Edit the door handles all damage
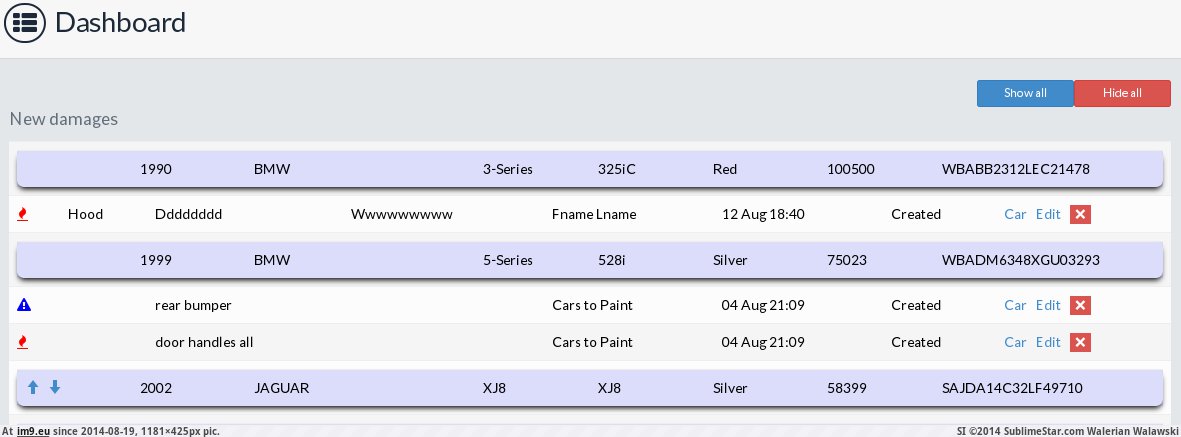Viewport: 1181px width, 437px height. [1048, 342]
